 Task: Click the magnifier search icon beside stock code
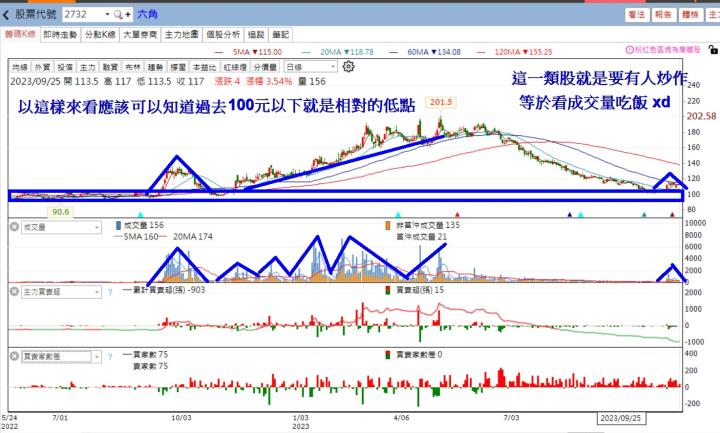click(118, 15)
